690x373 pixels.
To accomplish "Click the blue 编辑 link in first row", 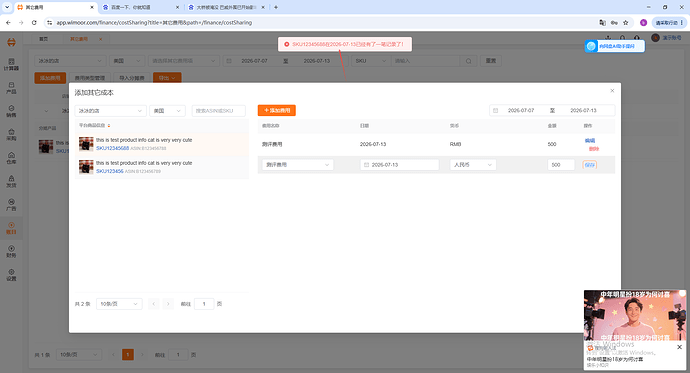I will [x=590, y=141].
